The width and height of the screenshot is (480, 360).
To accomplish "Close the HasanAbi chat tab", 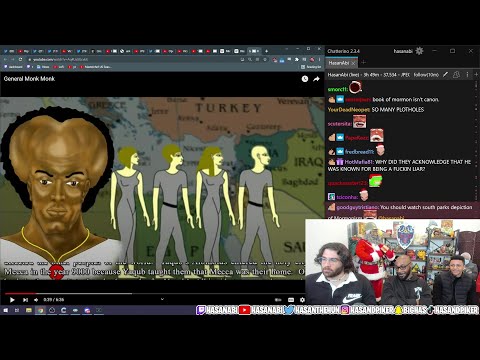I will coord(354,63).
